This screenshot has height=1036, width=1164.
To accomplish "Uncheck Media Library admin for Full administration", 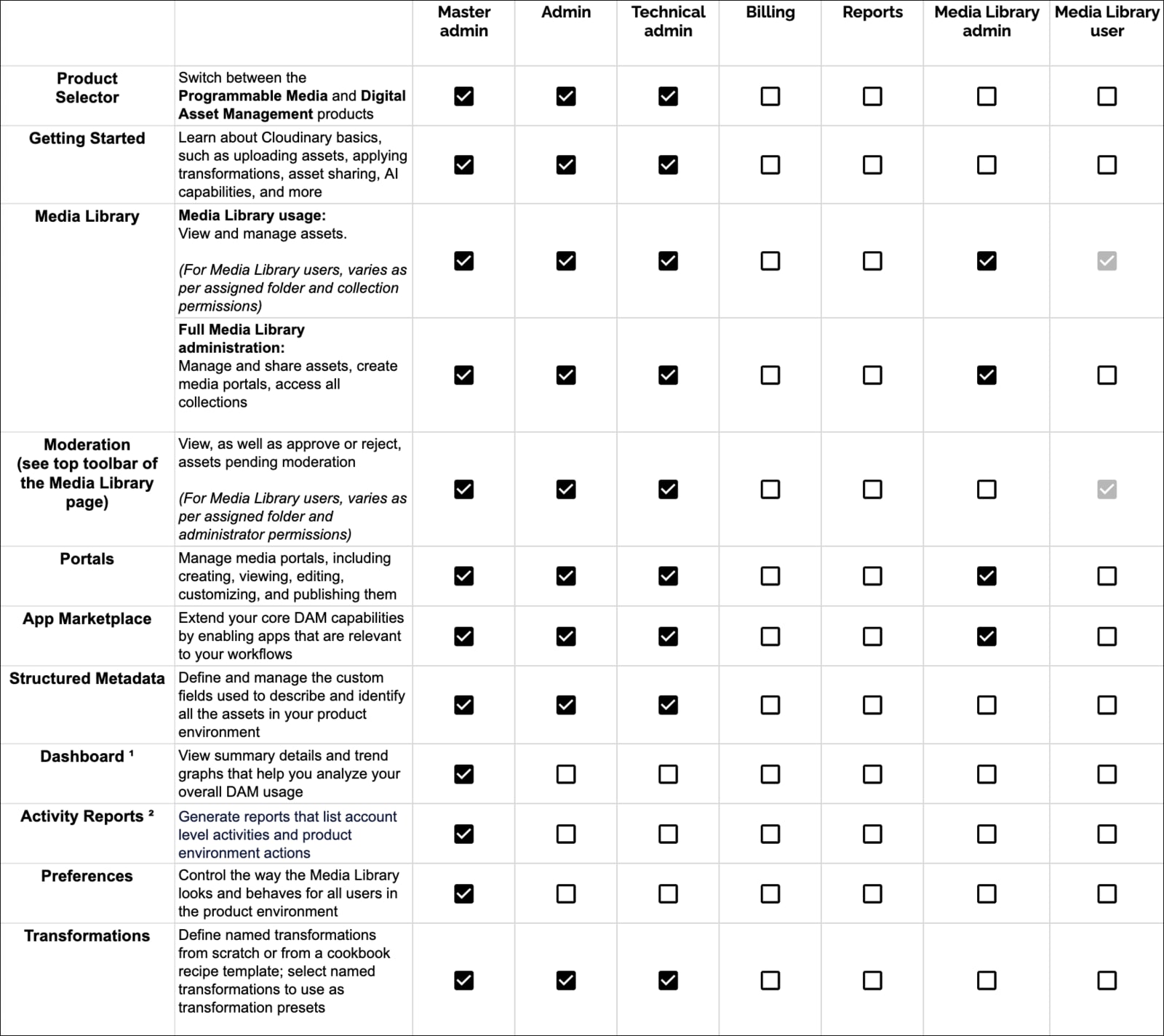I will coord(986,375).
